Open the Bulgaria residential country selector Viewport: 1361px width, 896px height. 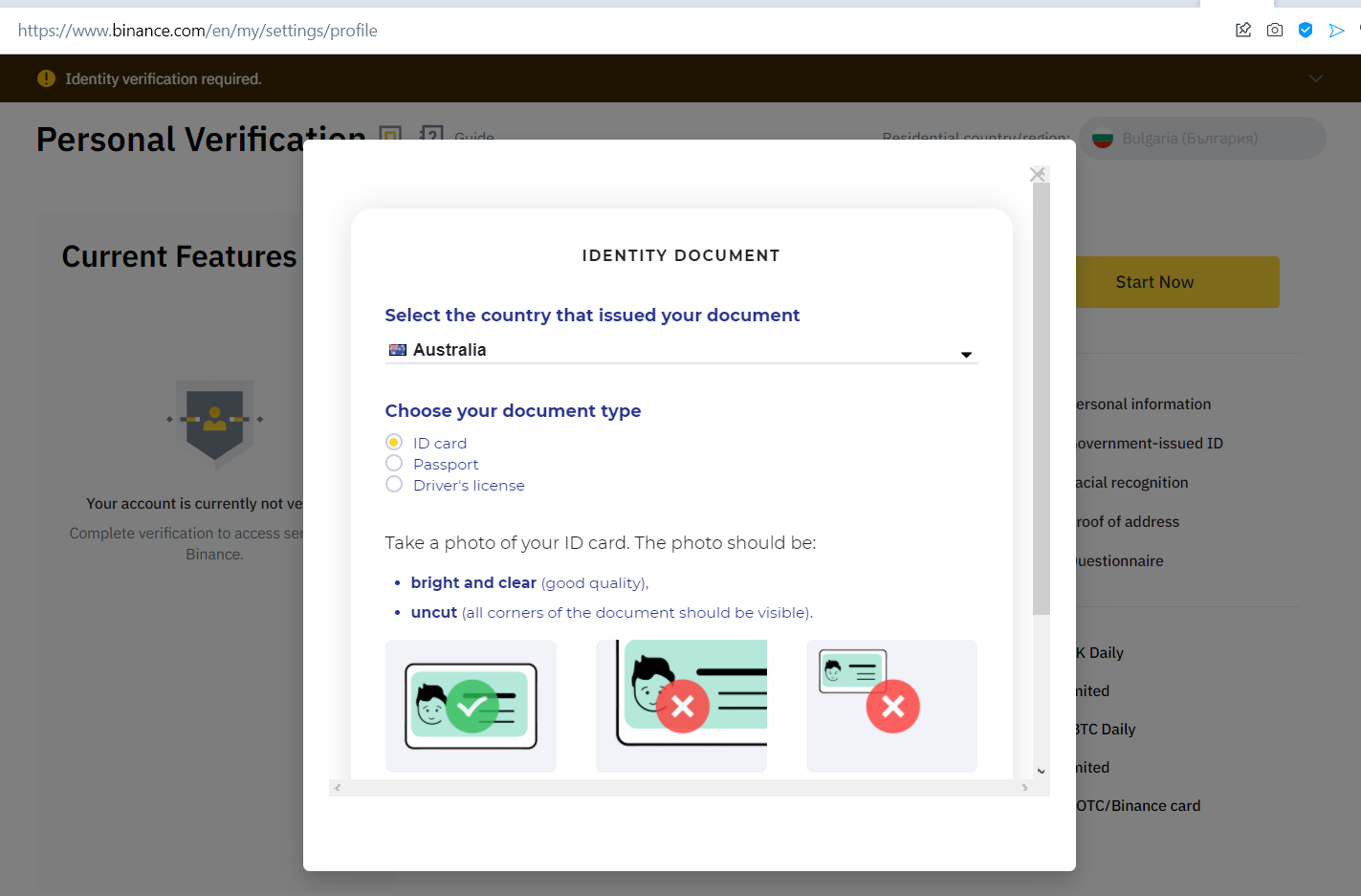tap(1203, 138)
